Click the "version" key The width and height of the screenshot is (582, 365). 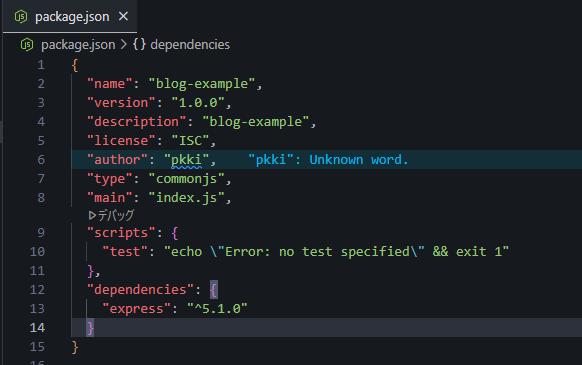[121, 103]
